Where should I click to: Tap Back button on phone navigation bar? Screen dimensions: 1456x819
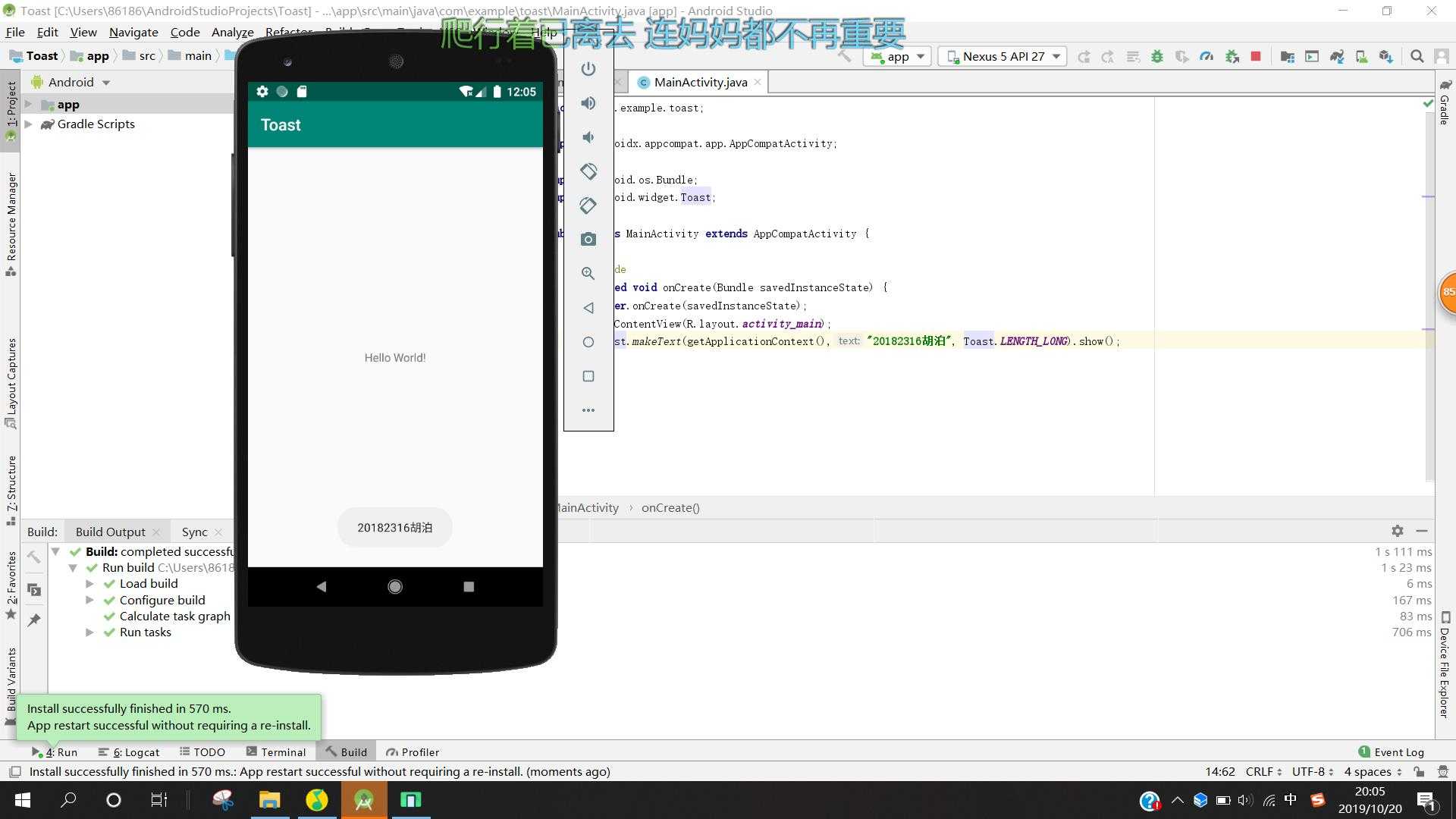[x=322, y=586]
